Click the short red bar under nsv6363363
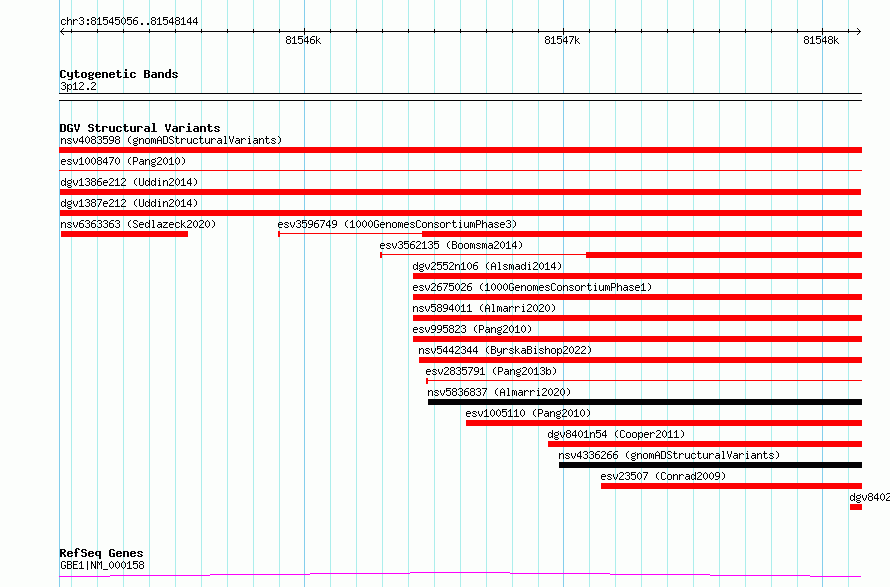Viewport: 890px width, 587px height. [x=124, y=234]
